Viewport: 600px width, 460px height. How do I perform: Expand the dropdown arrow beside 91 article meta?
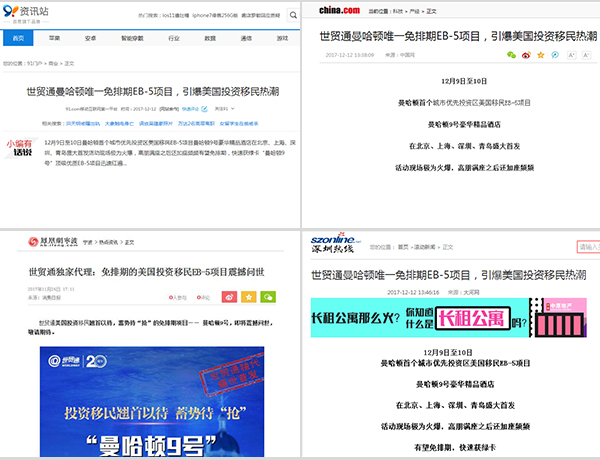[x=233, y=109]
